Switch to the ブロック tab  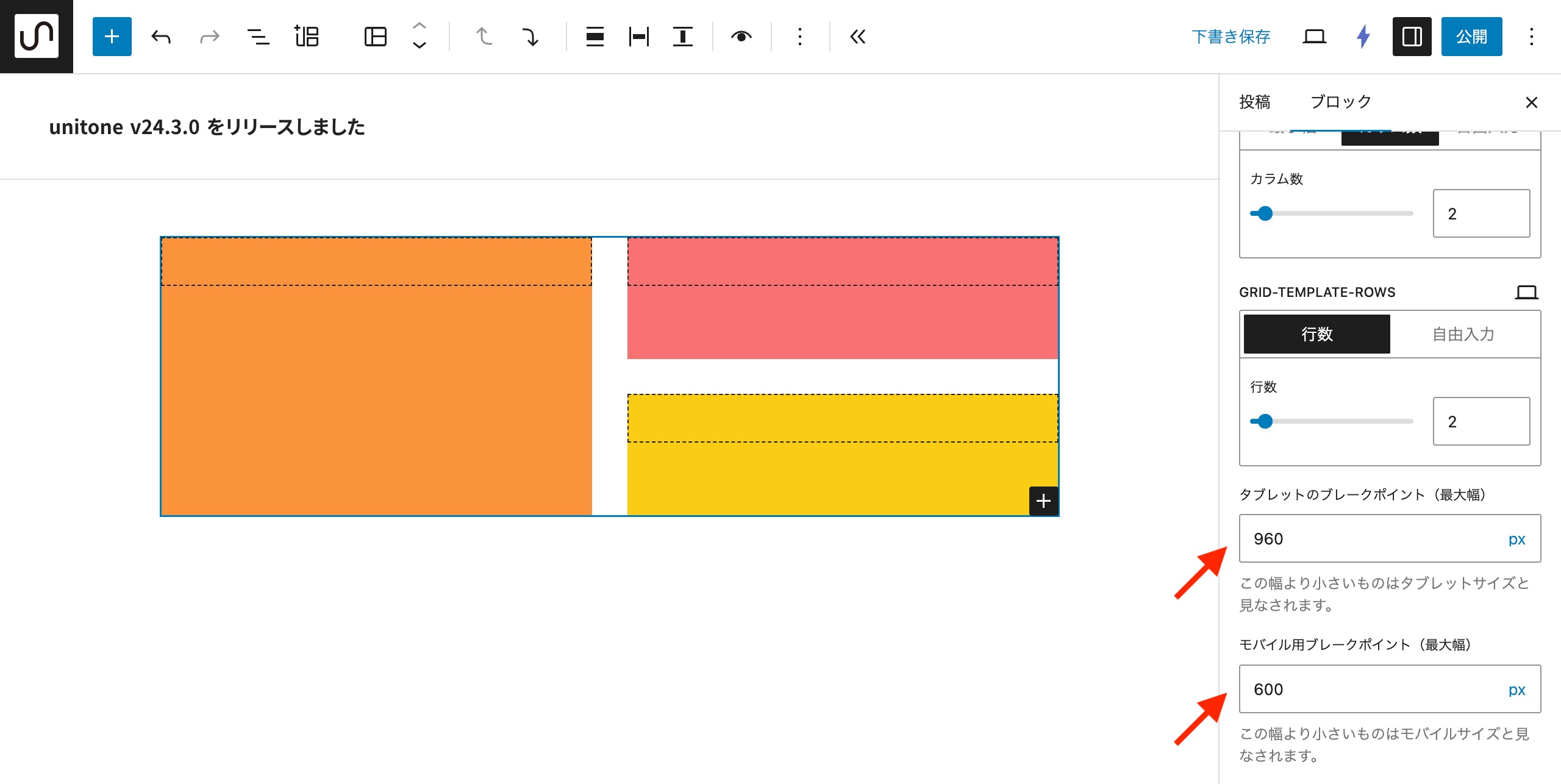[x=1341, y=102]
